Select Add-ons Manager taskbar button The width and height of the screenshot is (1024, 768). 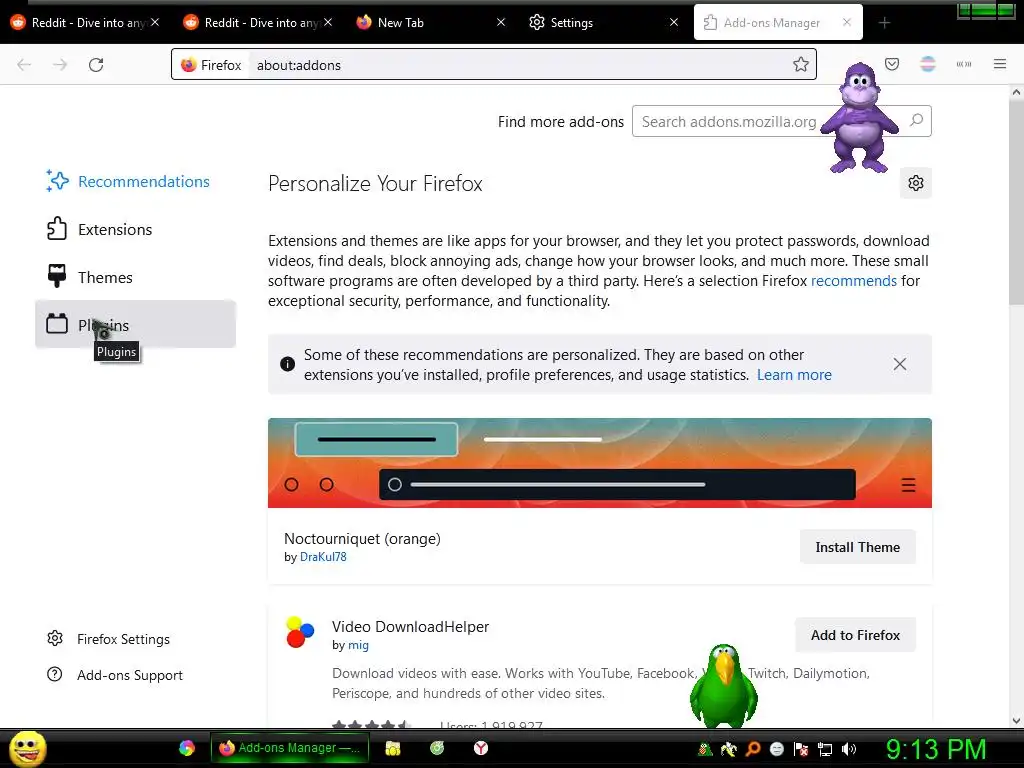pos(289,748)
